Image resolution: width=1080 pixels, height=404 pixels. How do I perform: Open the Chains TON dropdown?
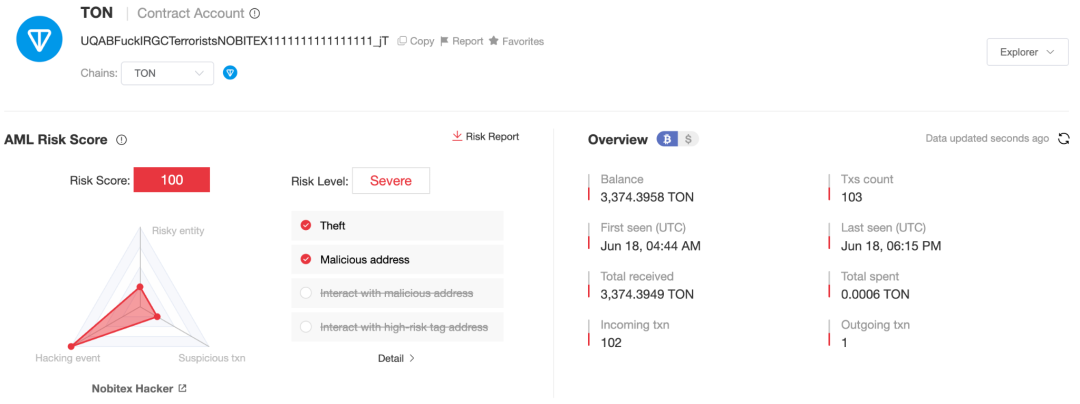pyautogui.click(x=167, y=73)
